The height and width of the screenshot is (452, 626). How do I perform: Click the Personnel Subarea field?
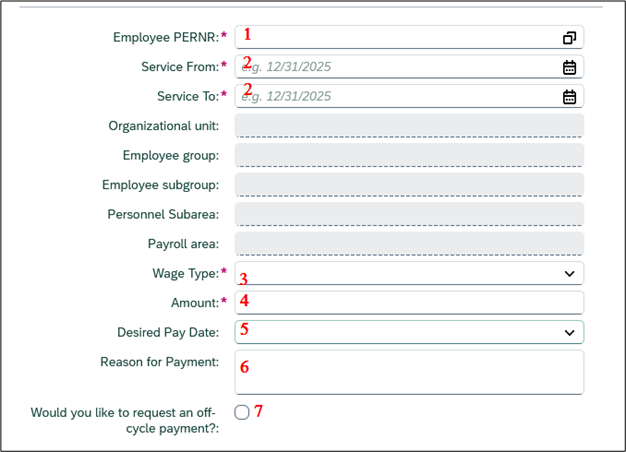tap(408, 214)
